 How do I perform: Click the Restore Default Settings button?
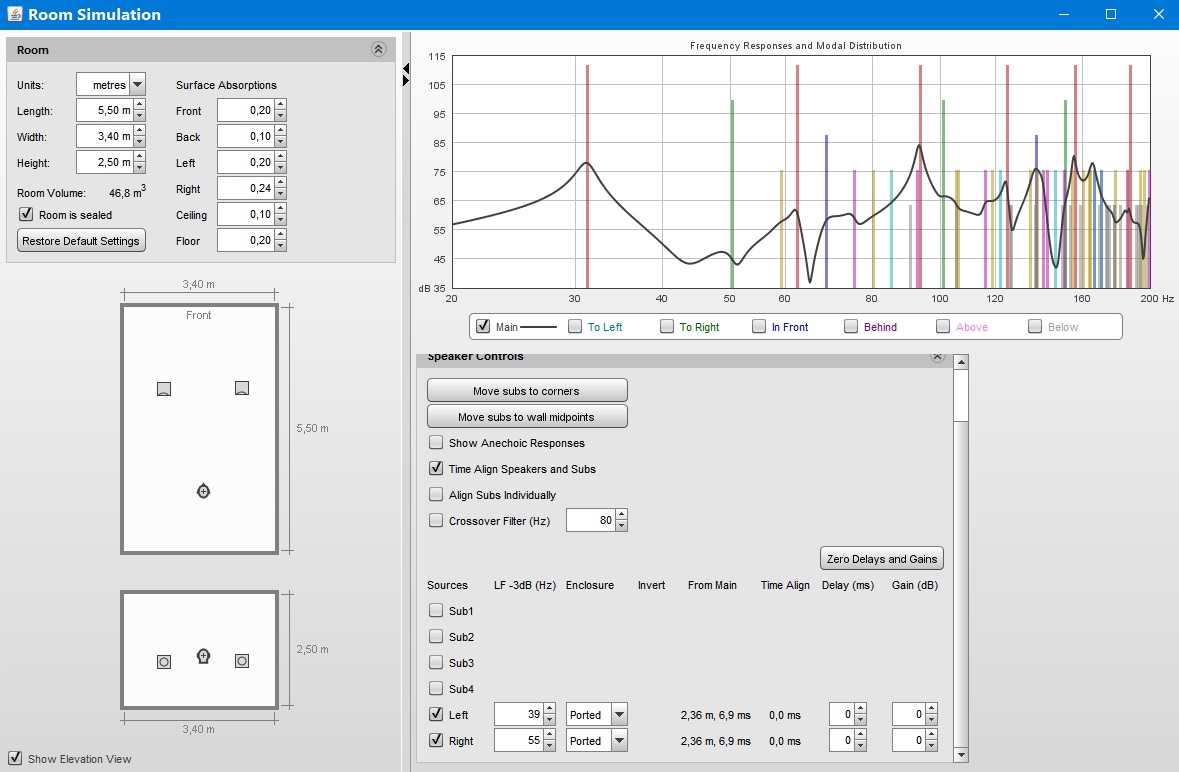[81, 241]
